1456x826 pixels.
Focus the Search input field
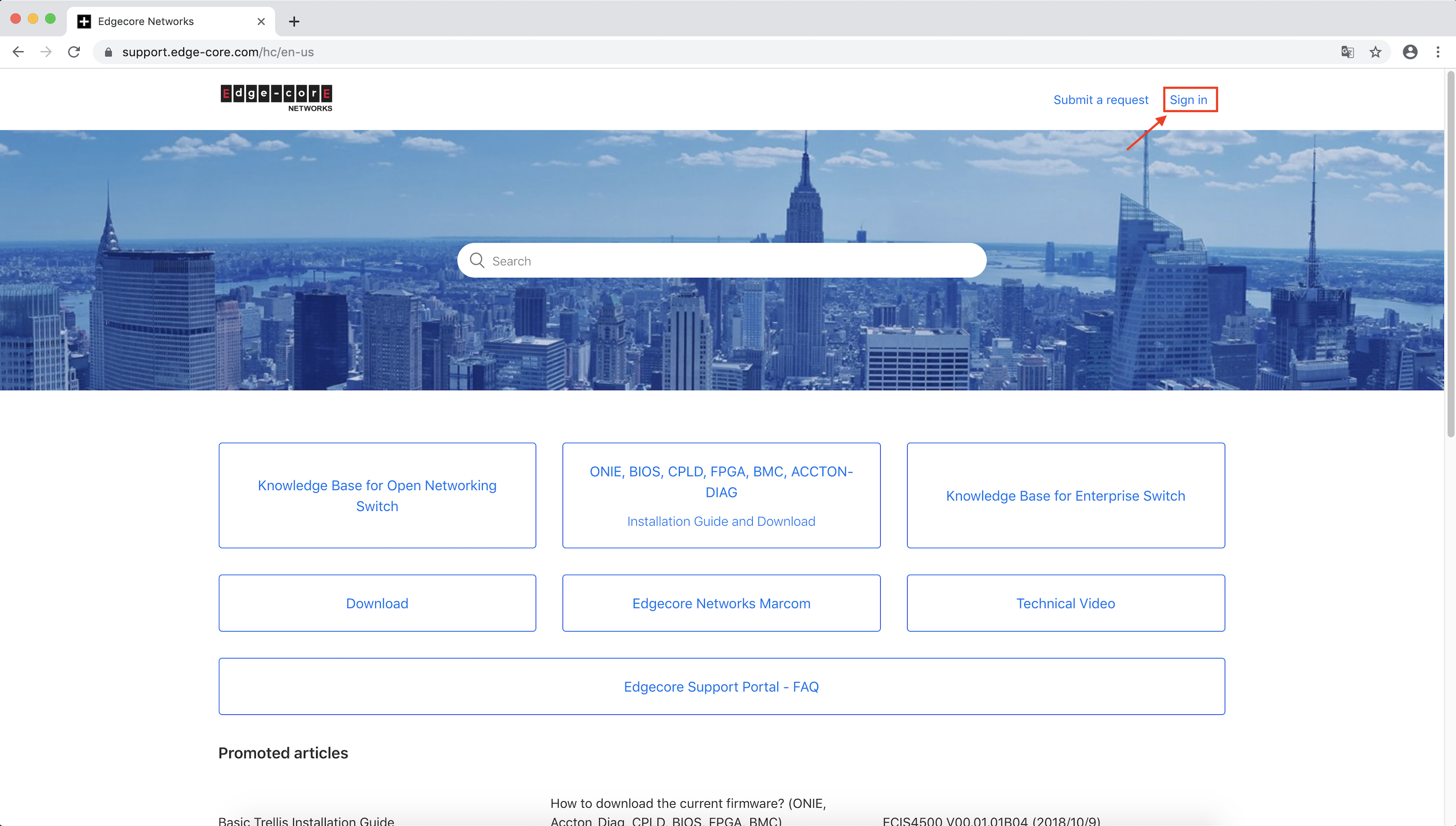721,260
